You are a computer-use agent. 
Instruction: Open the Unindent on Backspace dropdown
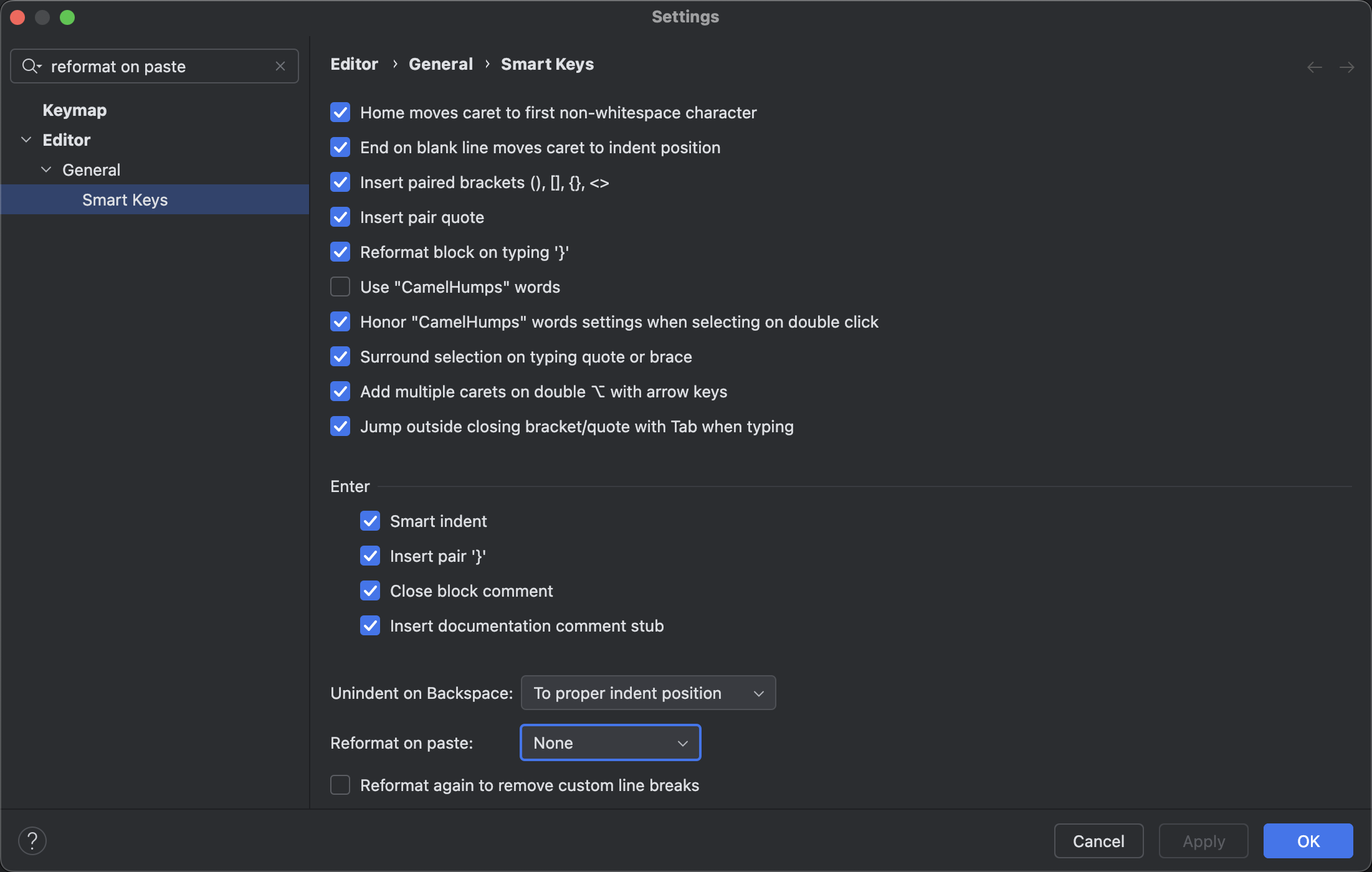point(648,693)
